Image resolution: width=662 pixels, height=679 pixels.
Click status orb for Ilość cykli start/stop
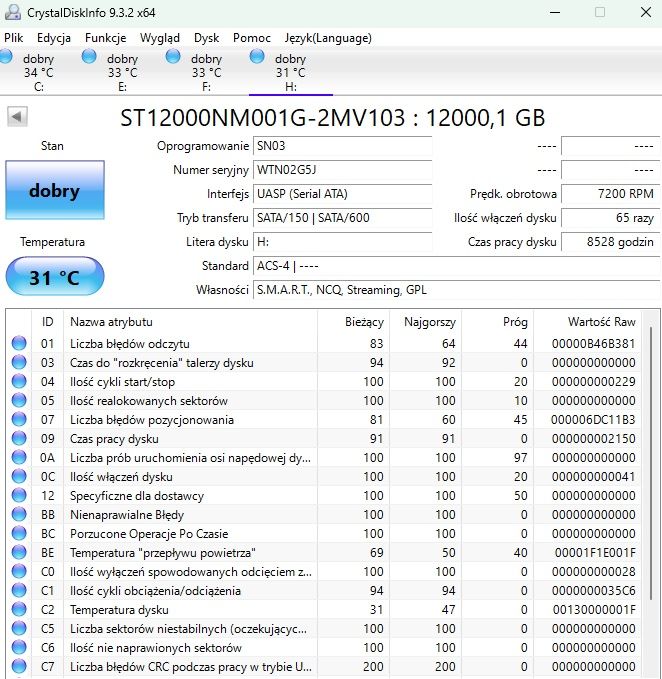point(19,382)
